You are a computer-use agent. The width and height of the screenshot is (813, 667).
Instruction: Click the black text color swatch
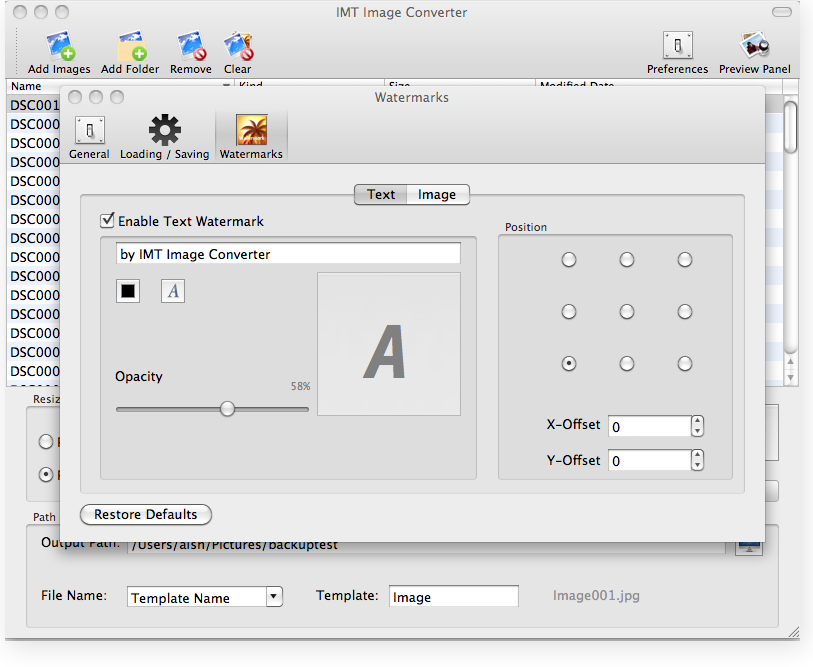128,291
